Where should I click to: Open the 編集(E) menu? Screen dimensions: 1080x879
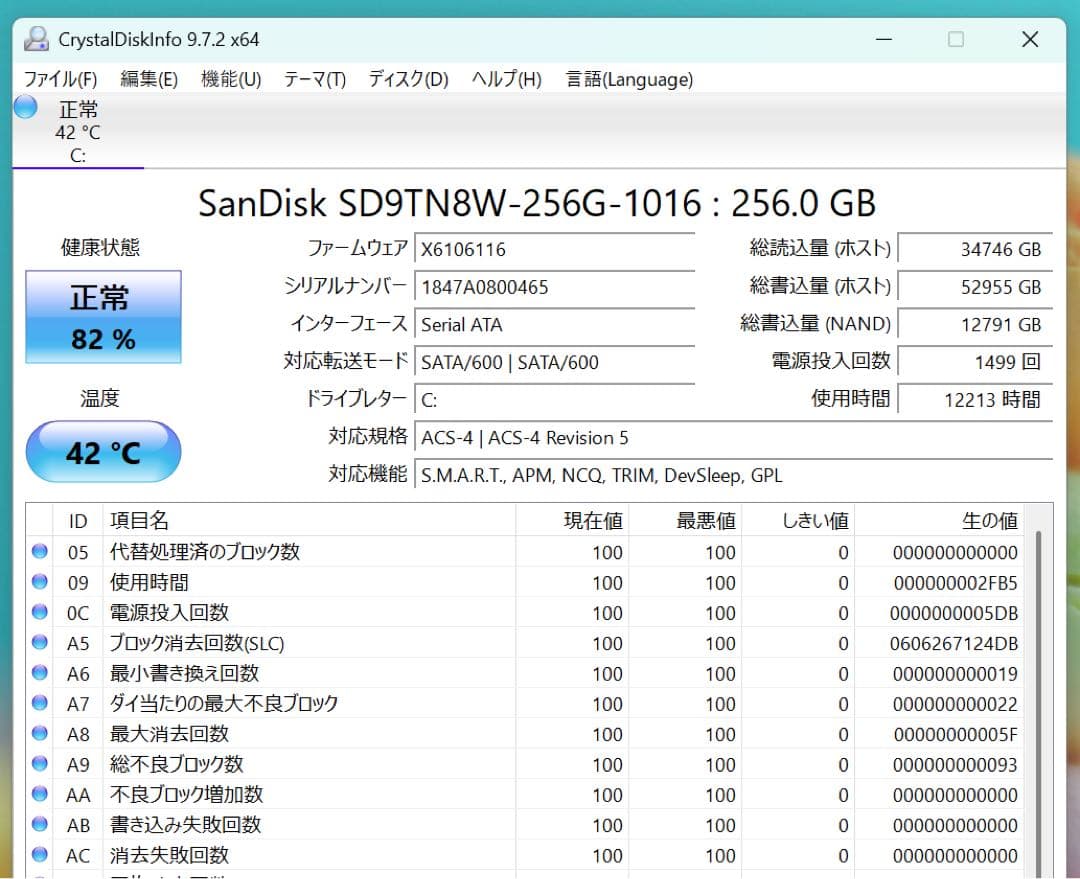(149, 79)
